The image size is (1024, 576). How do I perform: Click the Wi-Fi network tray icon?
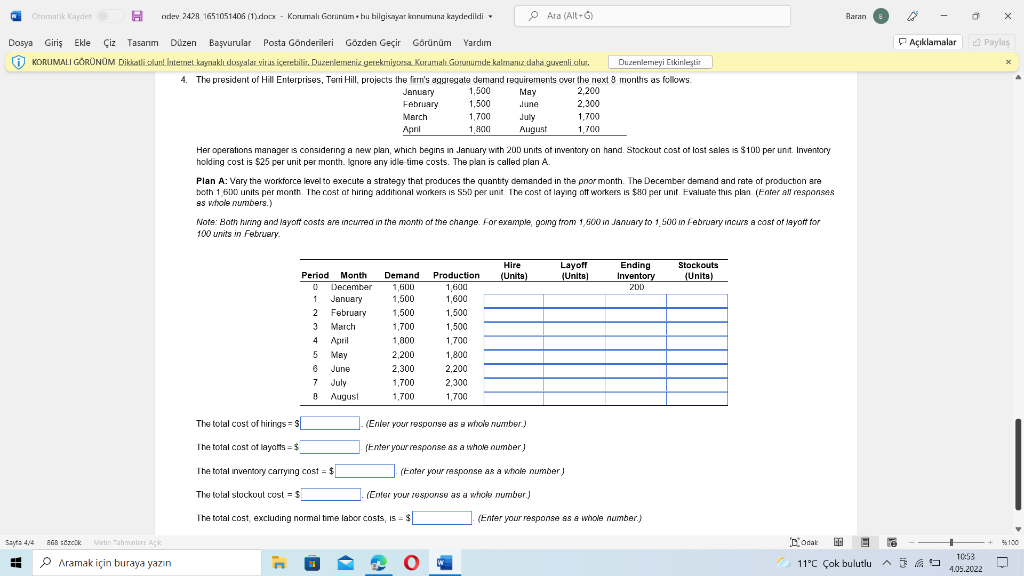919,562
